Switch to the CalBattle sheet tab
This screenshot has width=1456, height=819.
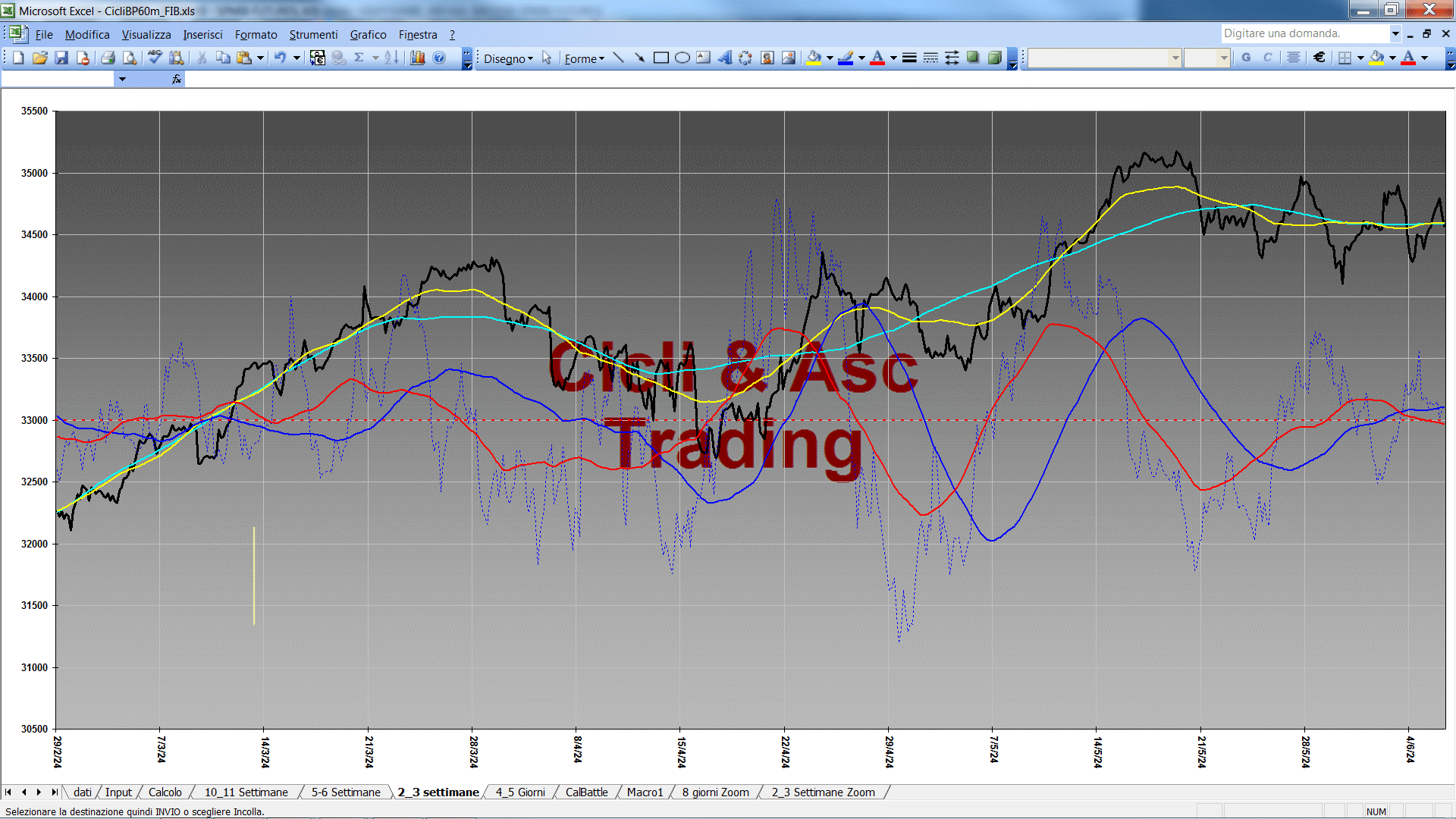pyautogui.click(x=587, y=792)
